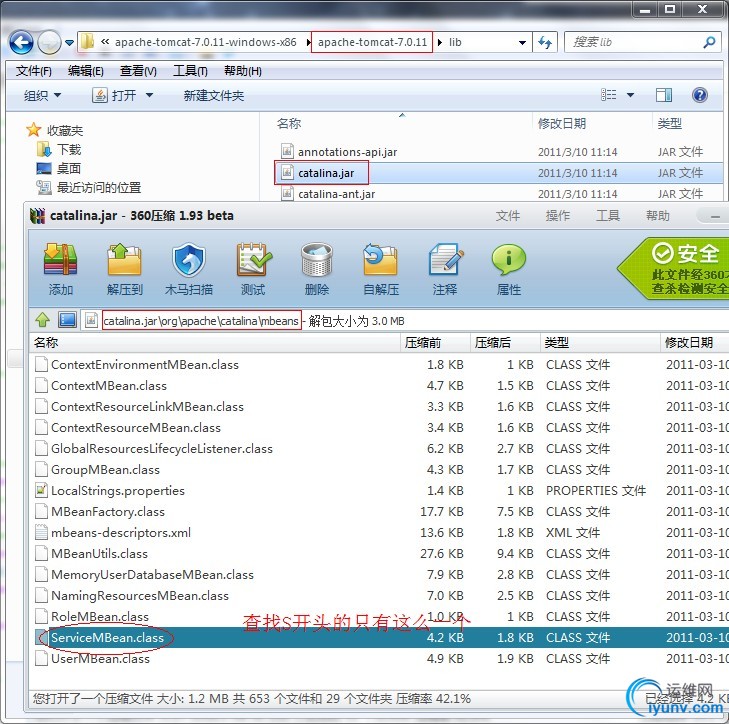Click the 解压到 (Extract to) icon

coord(124,260)
